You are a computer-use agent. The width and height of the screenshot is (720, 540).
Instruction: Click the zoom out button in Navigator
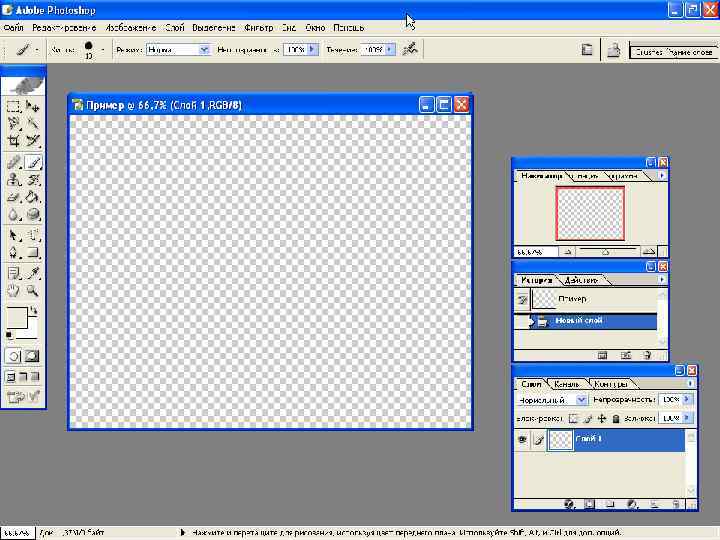point(568,252)
